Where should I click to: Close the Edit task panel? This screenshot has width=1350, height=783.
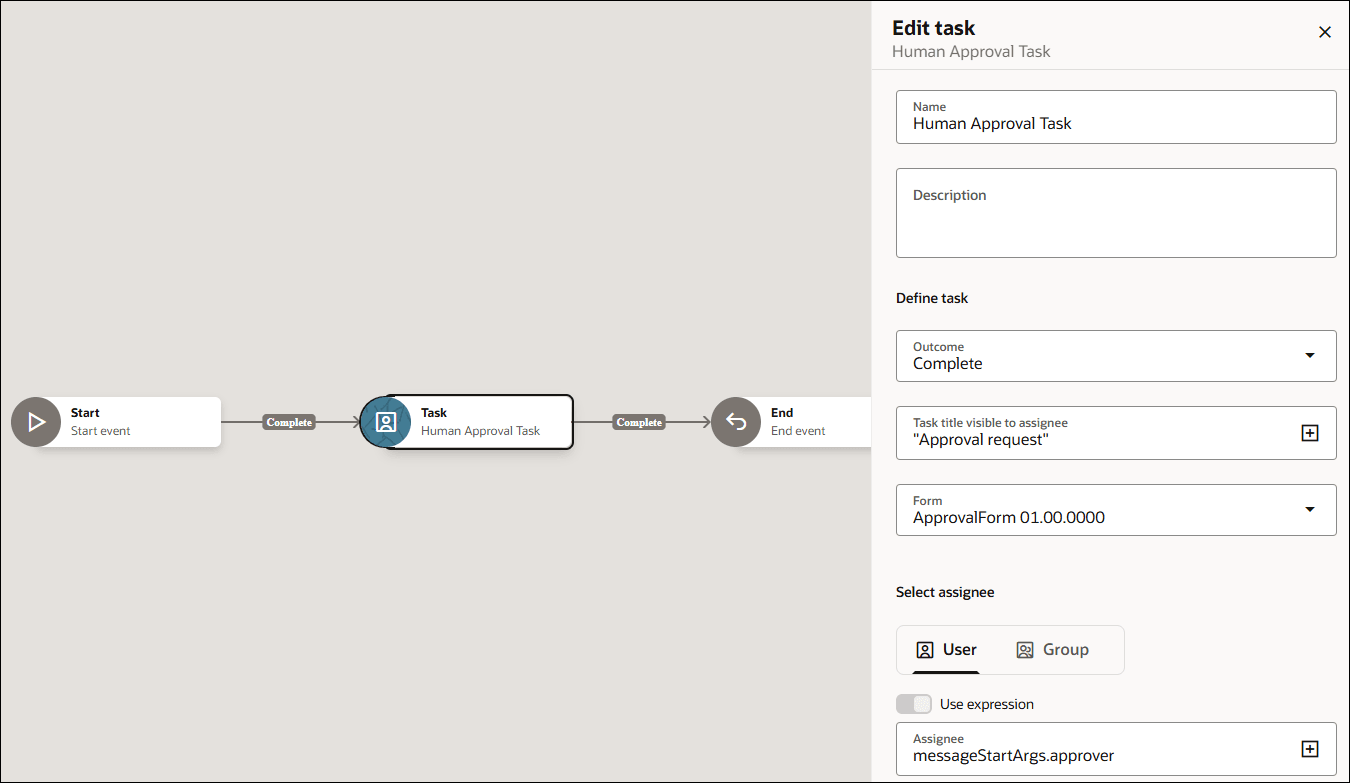pos(1325,31)
